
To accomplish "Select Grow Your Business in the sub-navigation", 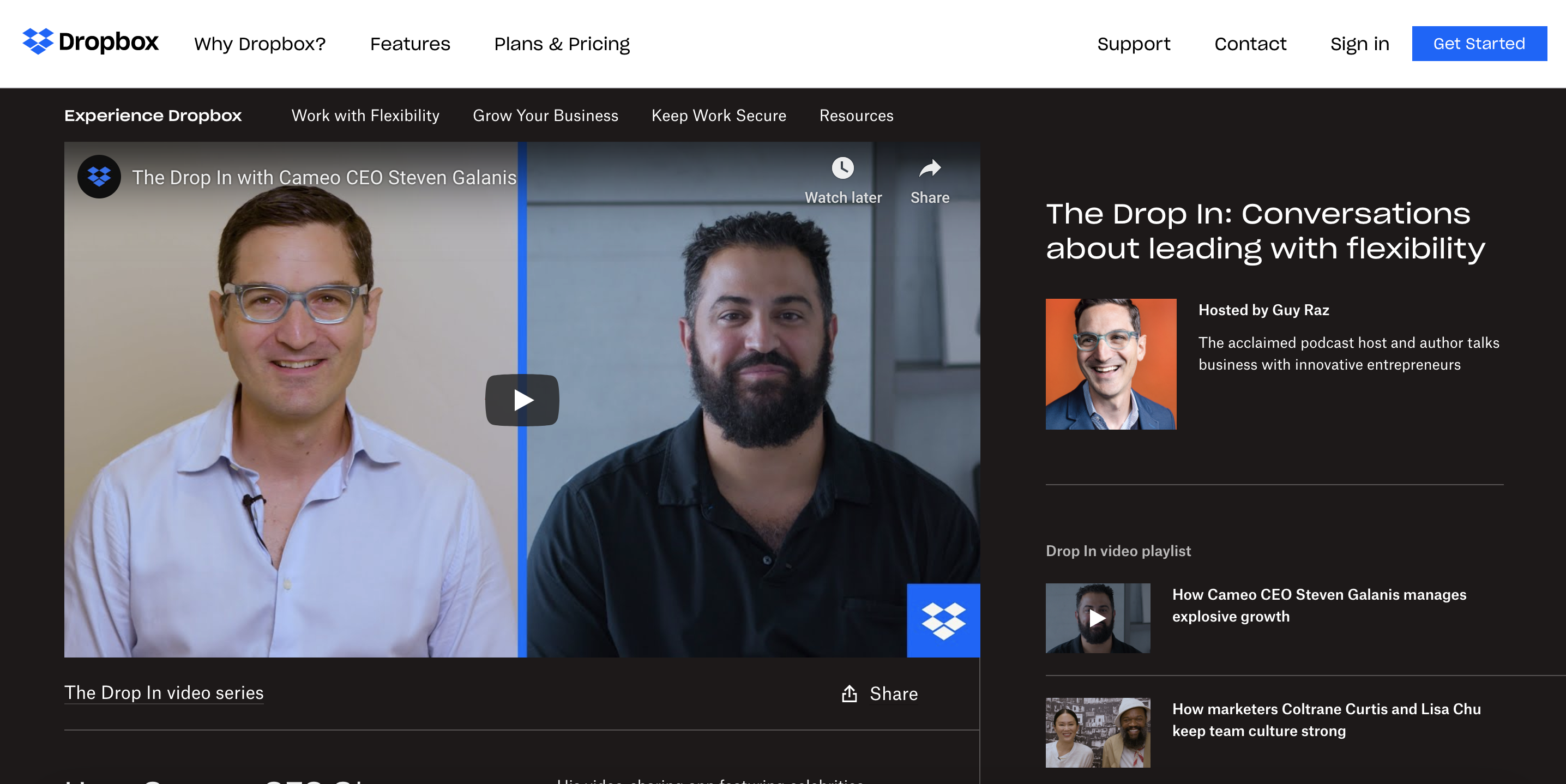I will click(545, 116).
